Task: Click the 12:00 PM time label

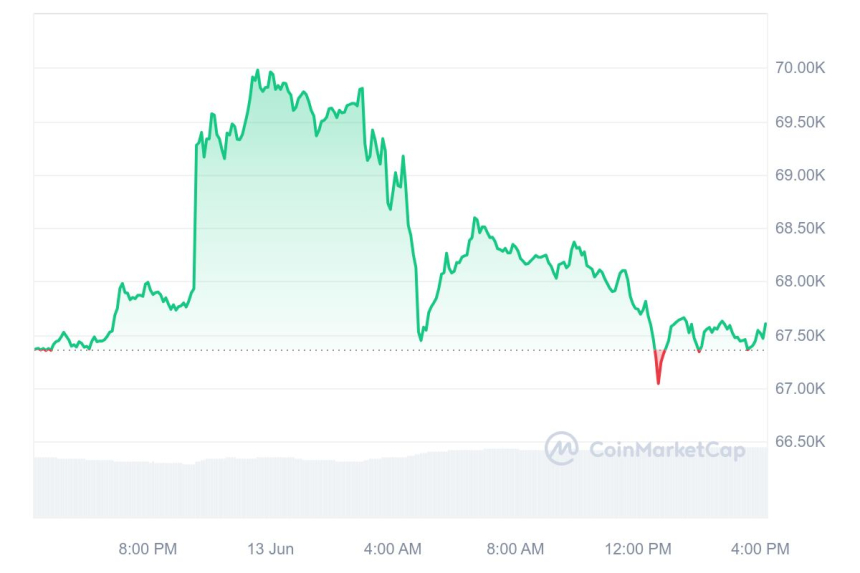Action: (x=640, y=549)
